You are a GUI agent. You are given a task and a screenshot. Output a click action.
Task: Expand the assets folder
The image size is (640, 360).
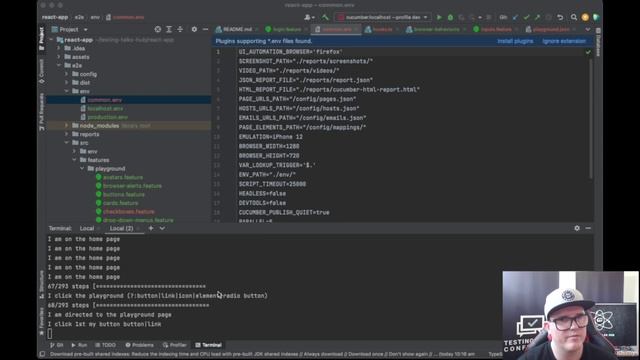pyautogui.click(x=59, y=57)
